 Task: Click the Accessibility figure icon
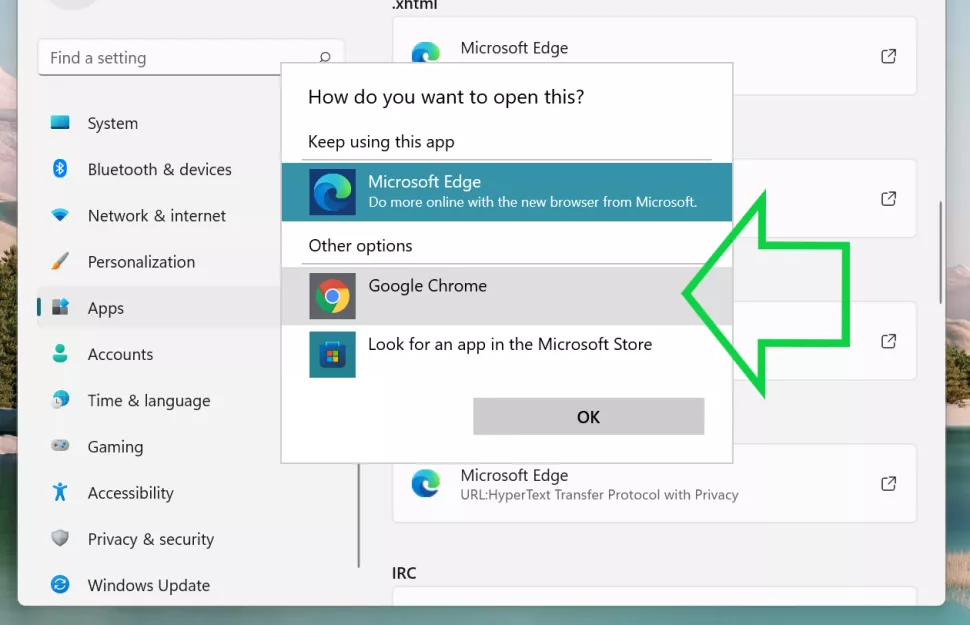pos(60,492)
